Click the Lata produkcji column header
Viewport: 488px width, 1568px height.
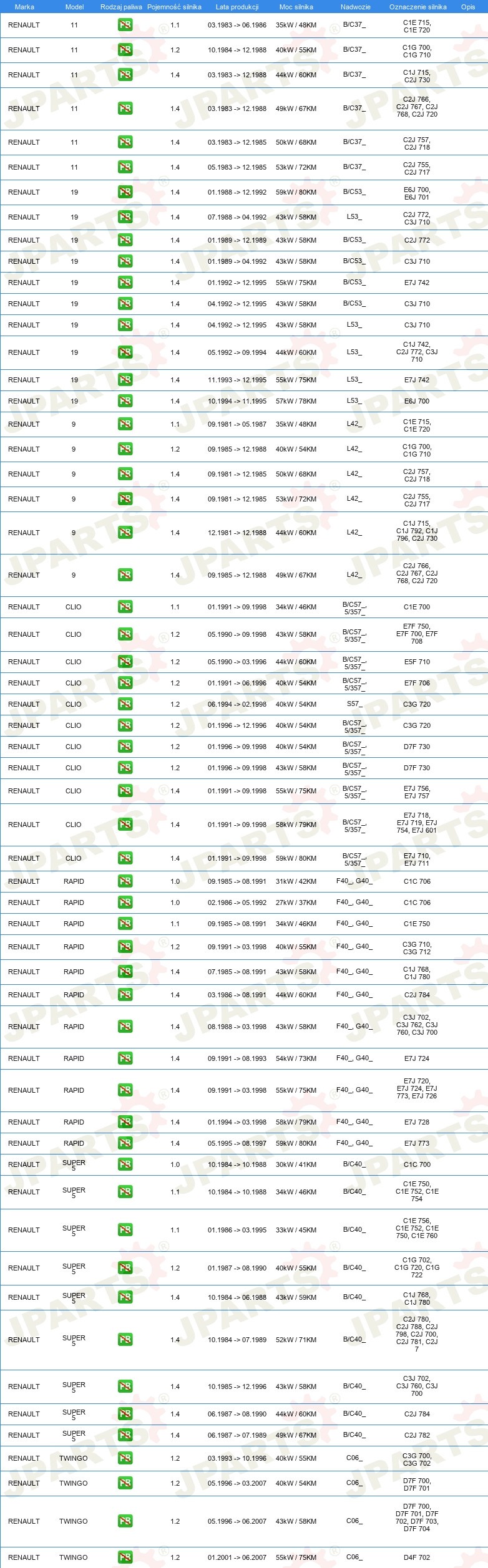click(x=237, y=7)
